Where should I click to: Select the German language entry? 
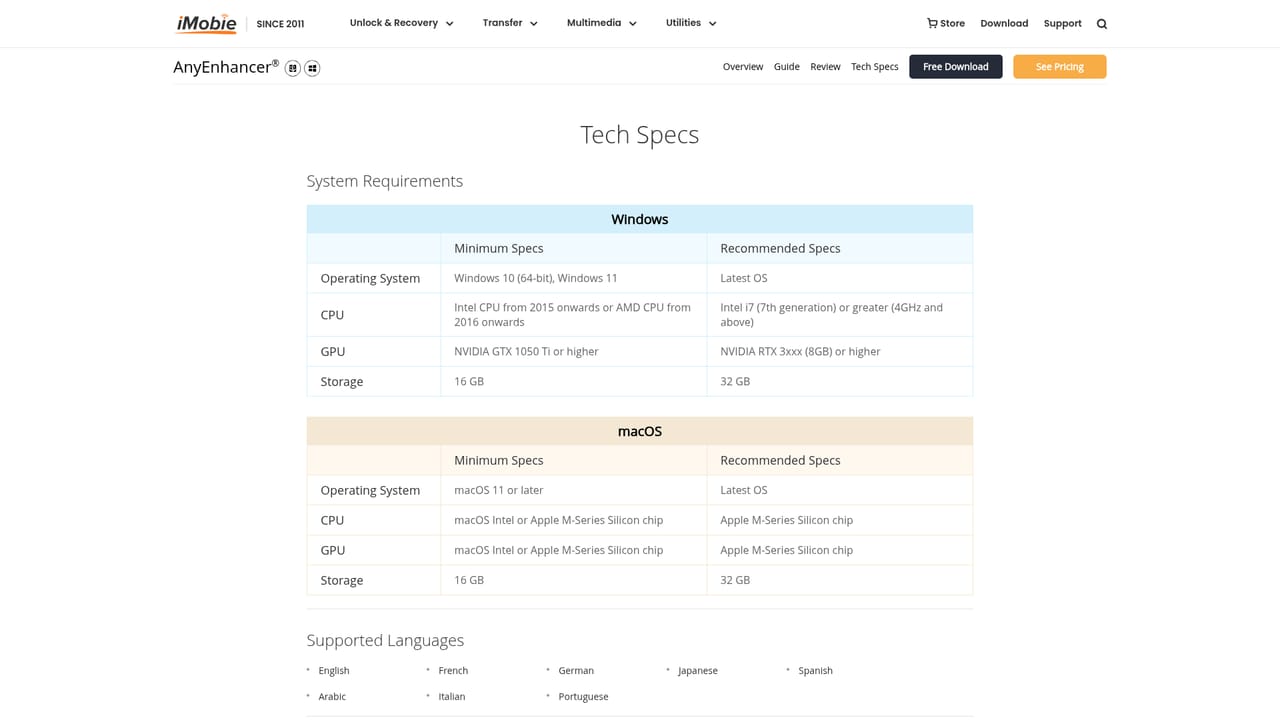click(576, 671)
